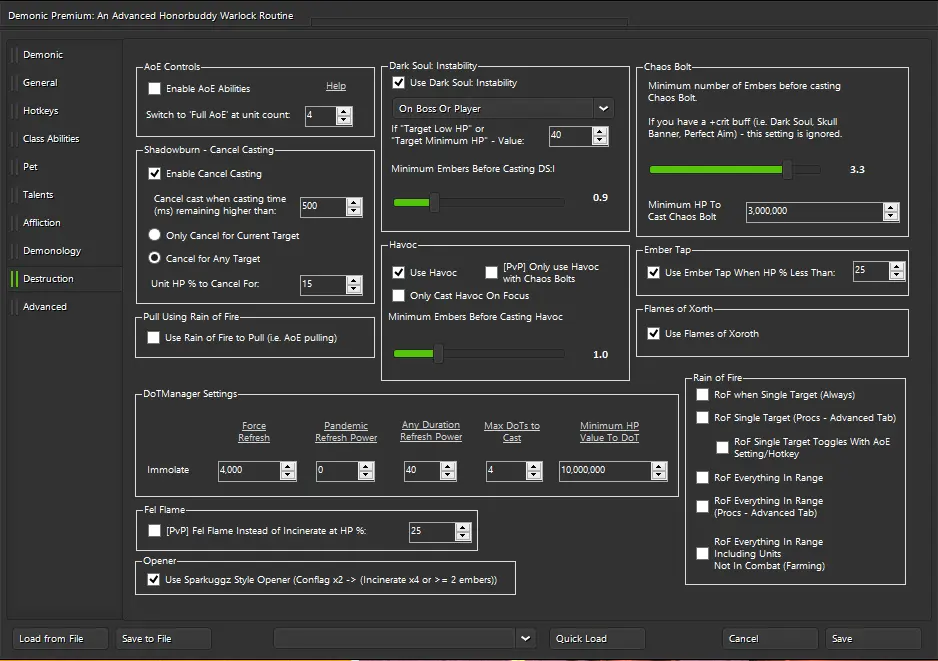The image size is (938, 661).
Task: Click the Force Refresh column link
Action: pyautogui.click(x=254, y=431)
